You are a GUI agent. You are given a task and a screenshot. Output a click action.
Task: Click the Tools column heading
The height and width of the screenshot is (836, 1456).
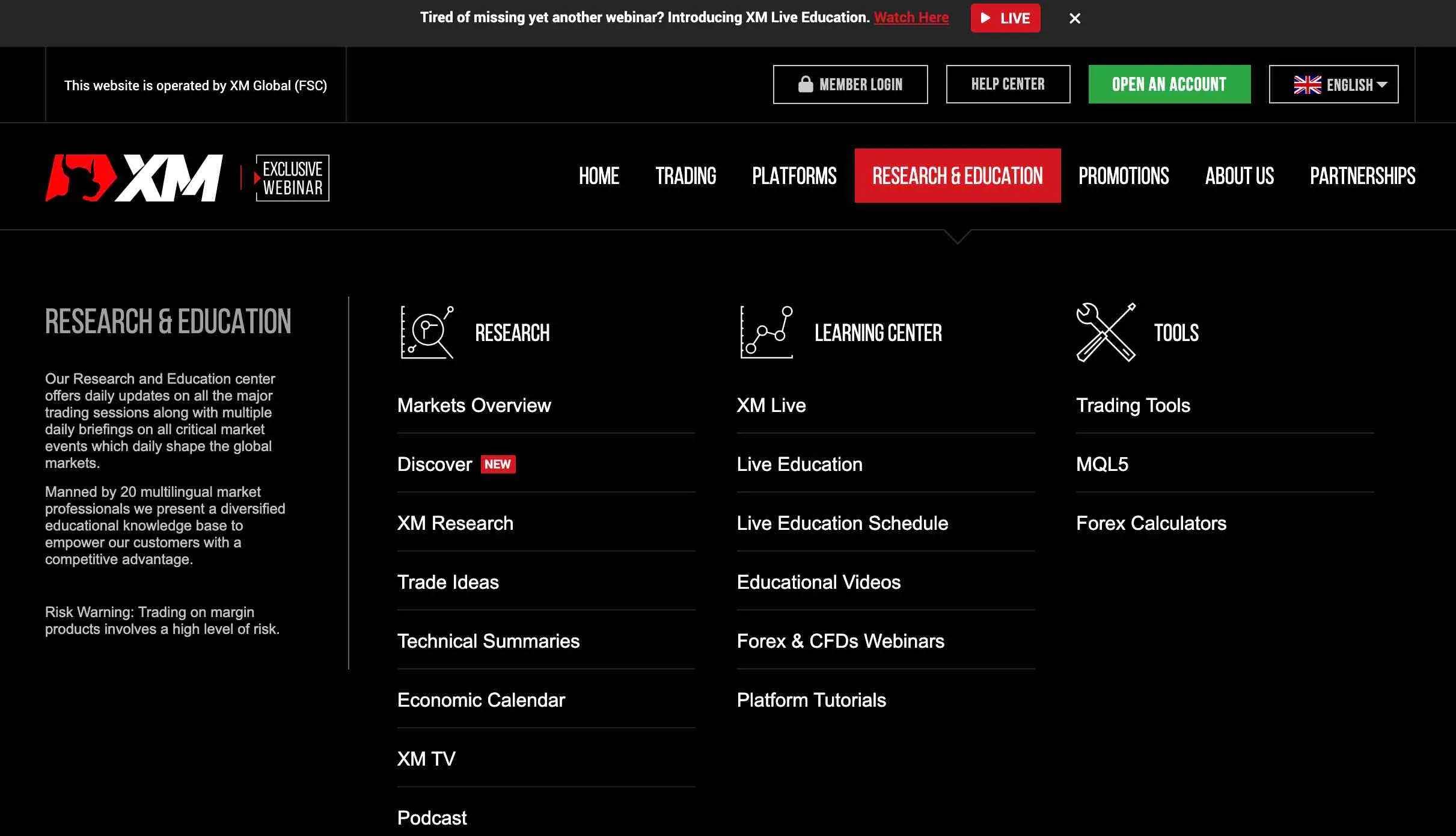pos(1176,333)
